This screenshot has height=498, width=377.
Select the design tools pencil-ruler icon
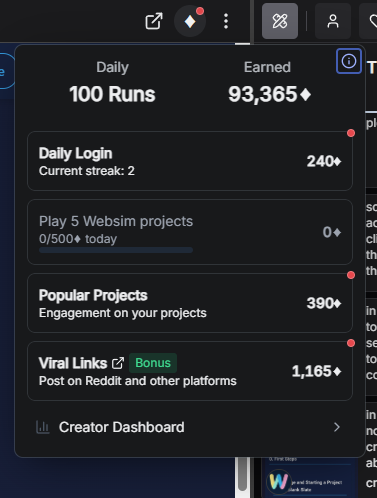click(x=280, y=21)
